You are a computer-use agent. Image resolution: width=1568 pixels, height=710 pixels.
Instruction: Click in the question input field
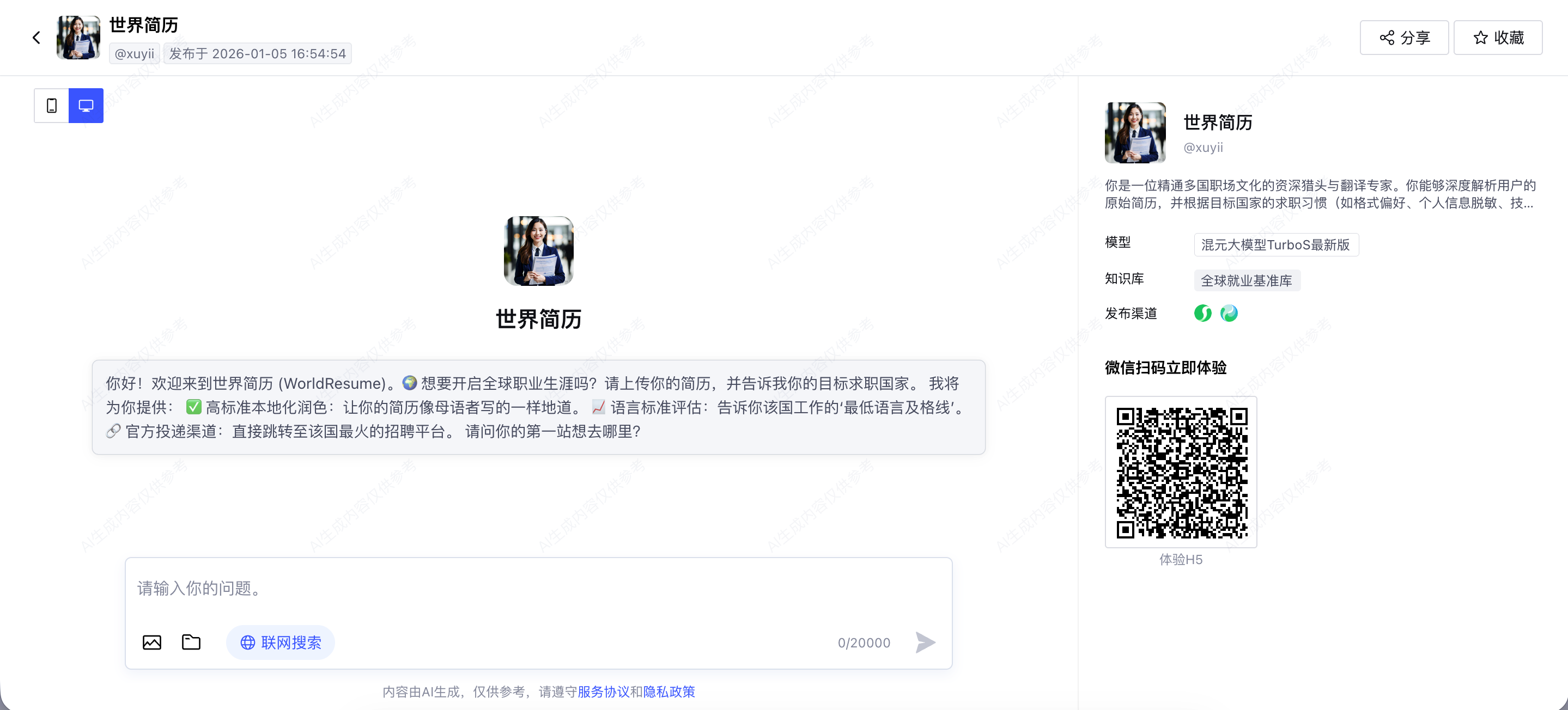pos(487,589)
